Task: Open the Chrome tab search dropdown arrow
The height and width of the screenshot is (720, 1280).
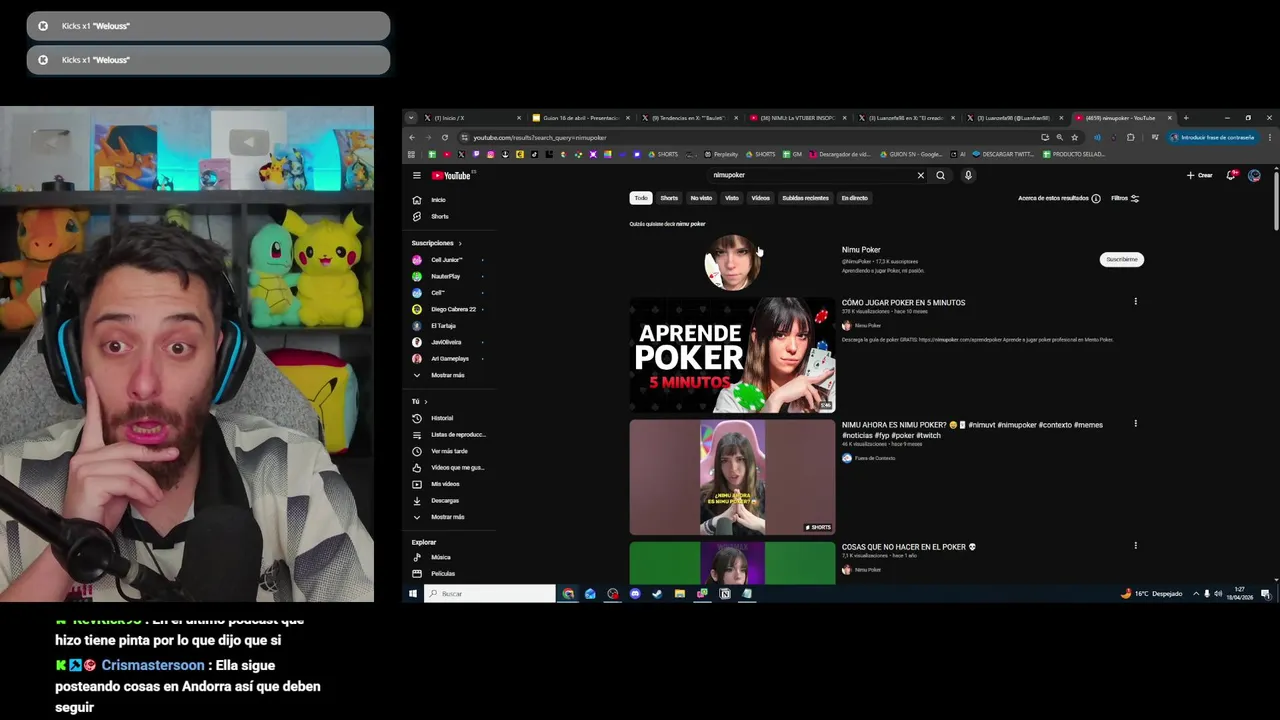Action: [410, 118]
